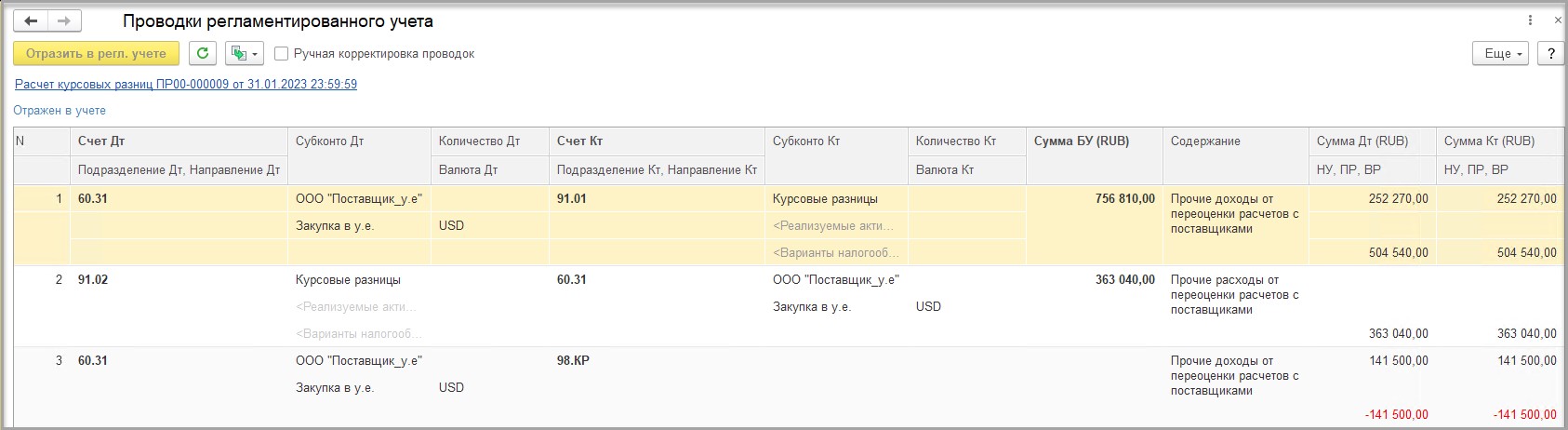Open help with the question mark button
This screenshot has width=1568, height=430.
[1550, 54]
